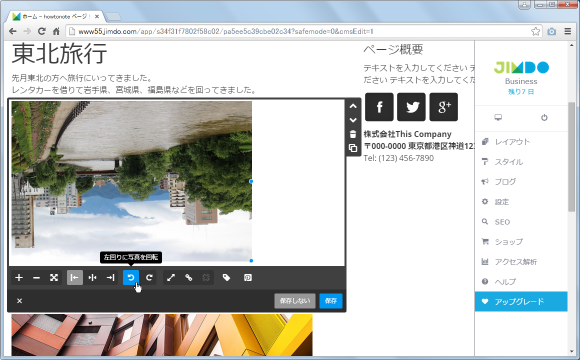
Task: Move element up with chevron
Action: pyautogui.click(x=353, y=106)
